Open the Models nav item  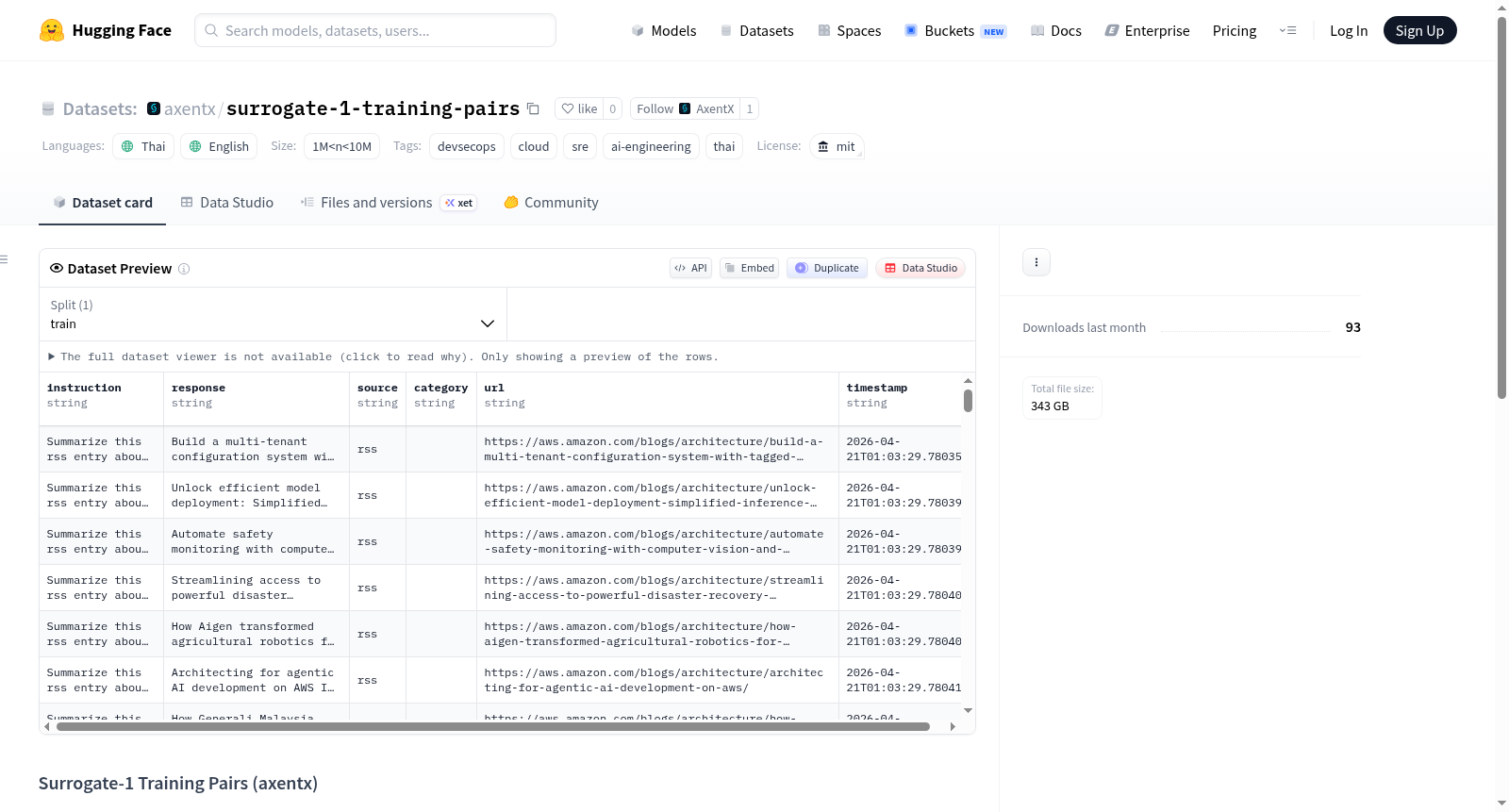click(x=664, y=30)
